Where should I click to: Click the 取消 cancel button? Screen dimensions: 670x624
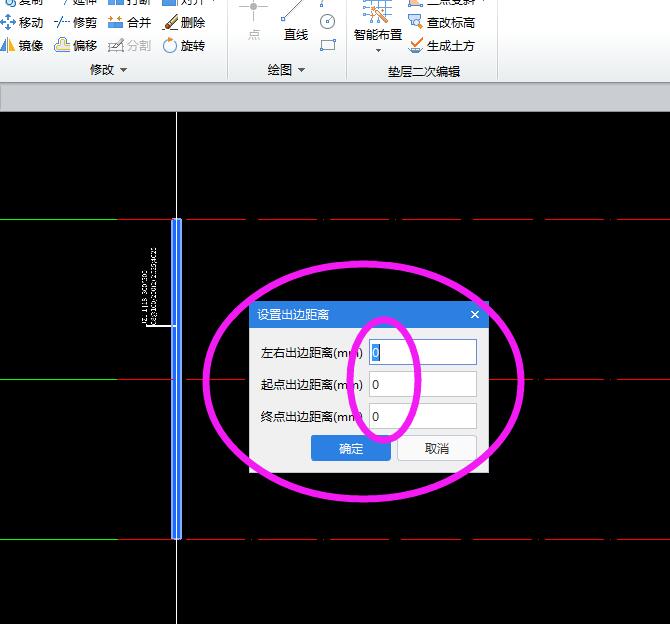[x=437, y=448]
